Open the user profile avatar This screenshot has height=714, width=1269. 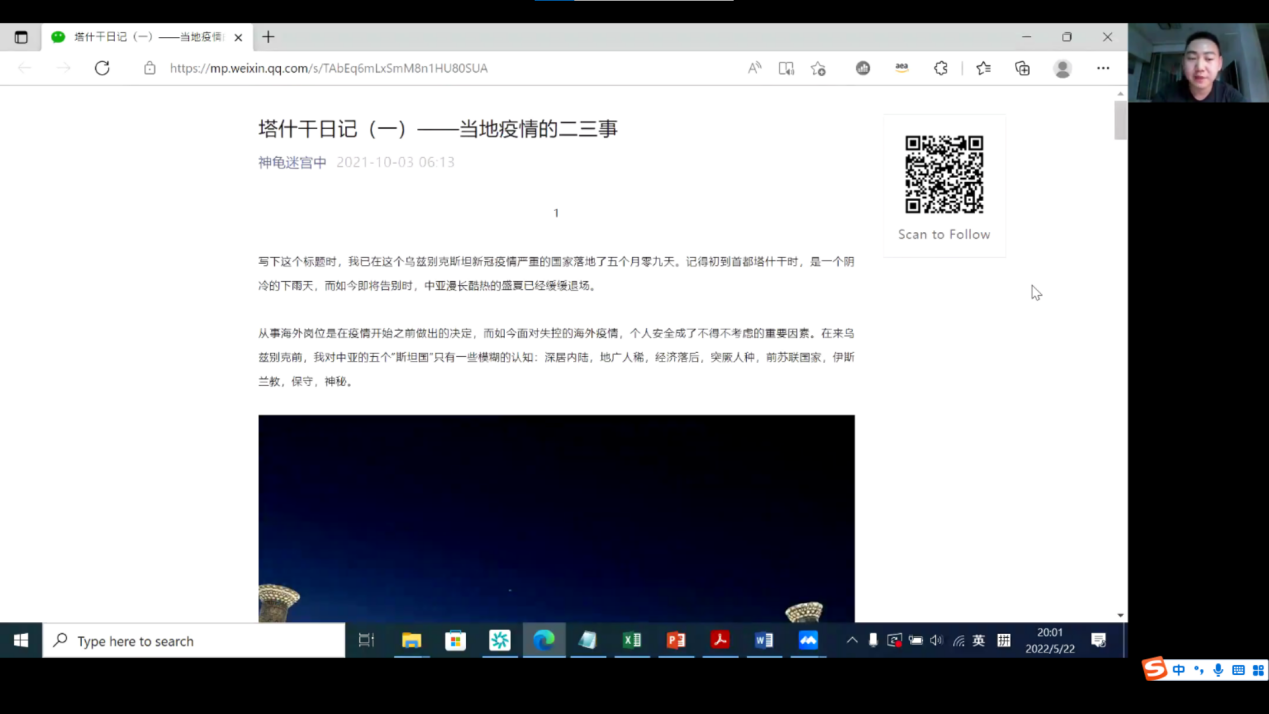(x=1062, y=68)
